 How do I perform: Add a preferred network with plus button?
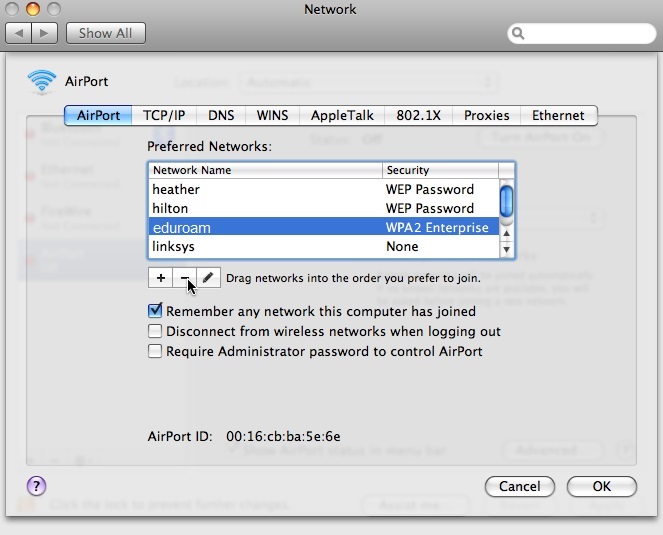(x=160, y=278)
